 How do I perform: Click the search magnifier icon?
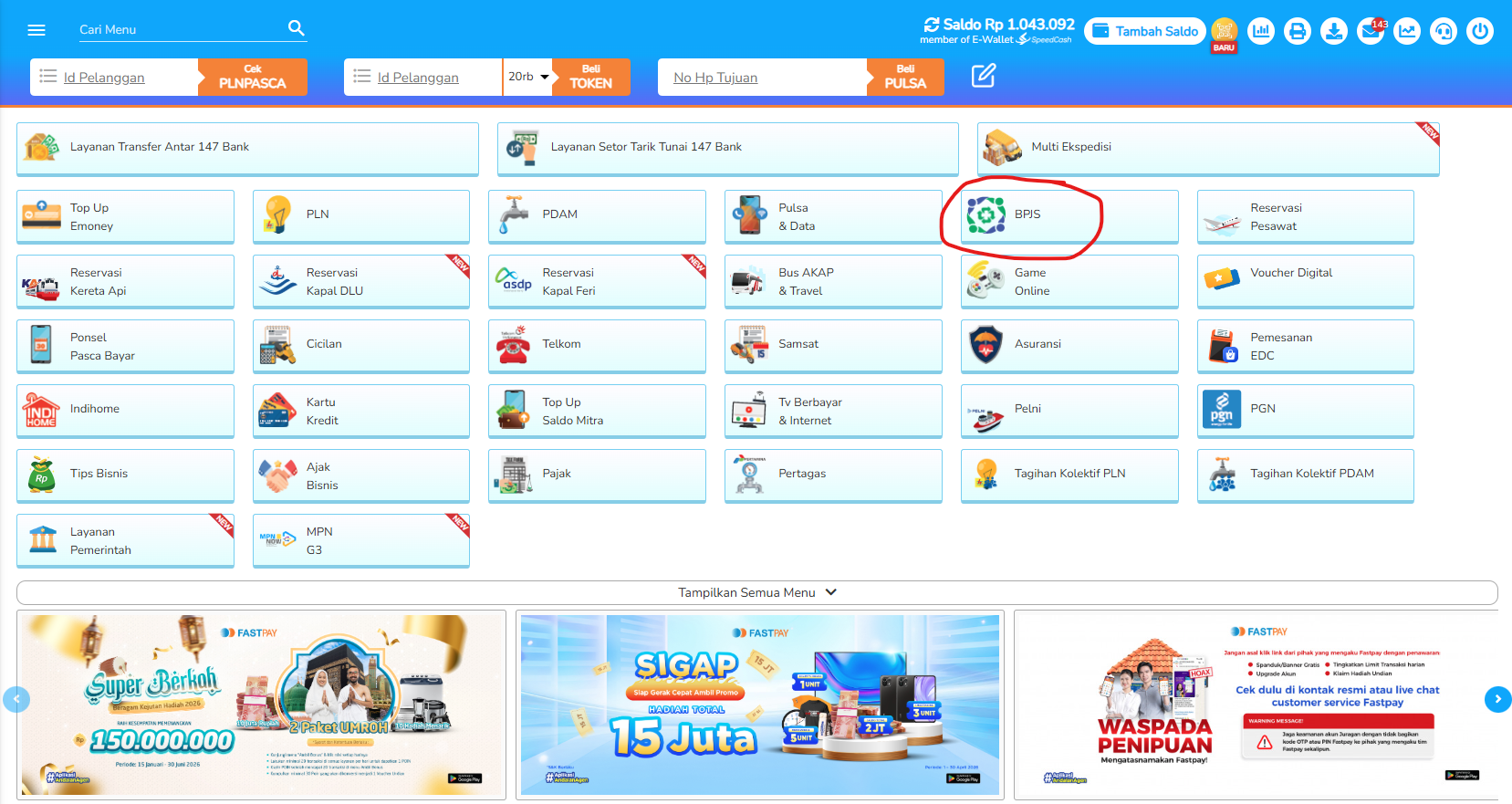pos(297,28)
